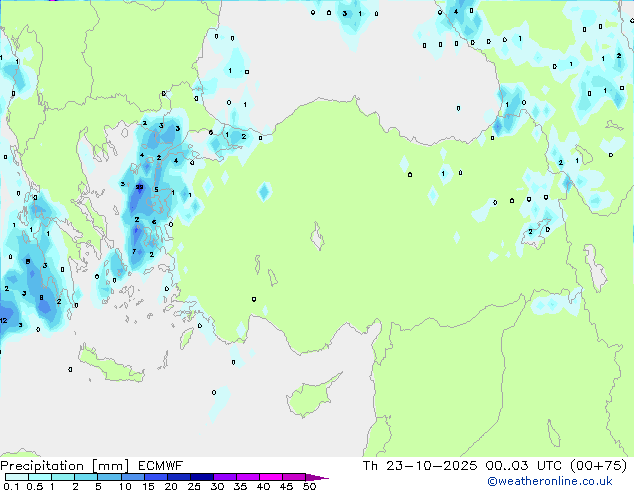634x490 pixels.
Task: Click the "00..03 UTC" time range text
Action: tap(524, 466)
